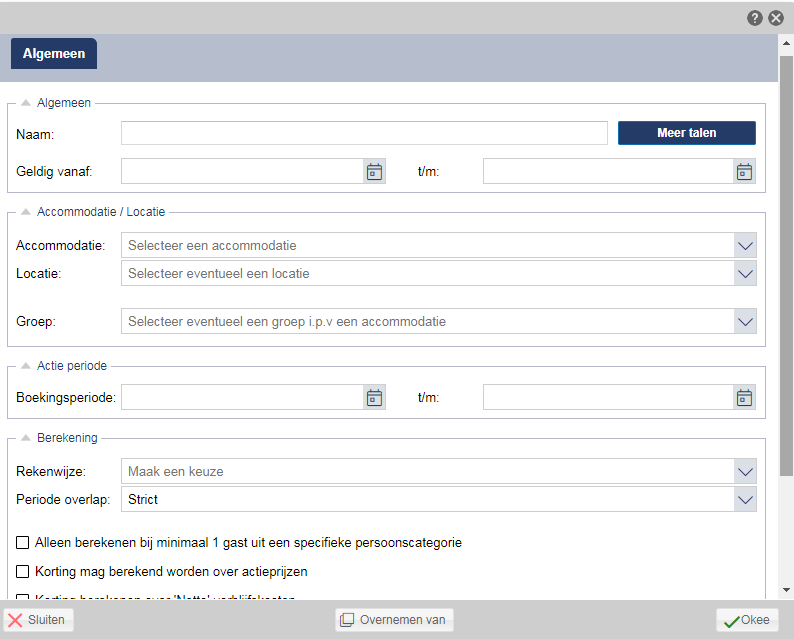Click the Overnemen van button
Screen dimensions: 794x639
tap(394, 620)
